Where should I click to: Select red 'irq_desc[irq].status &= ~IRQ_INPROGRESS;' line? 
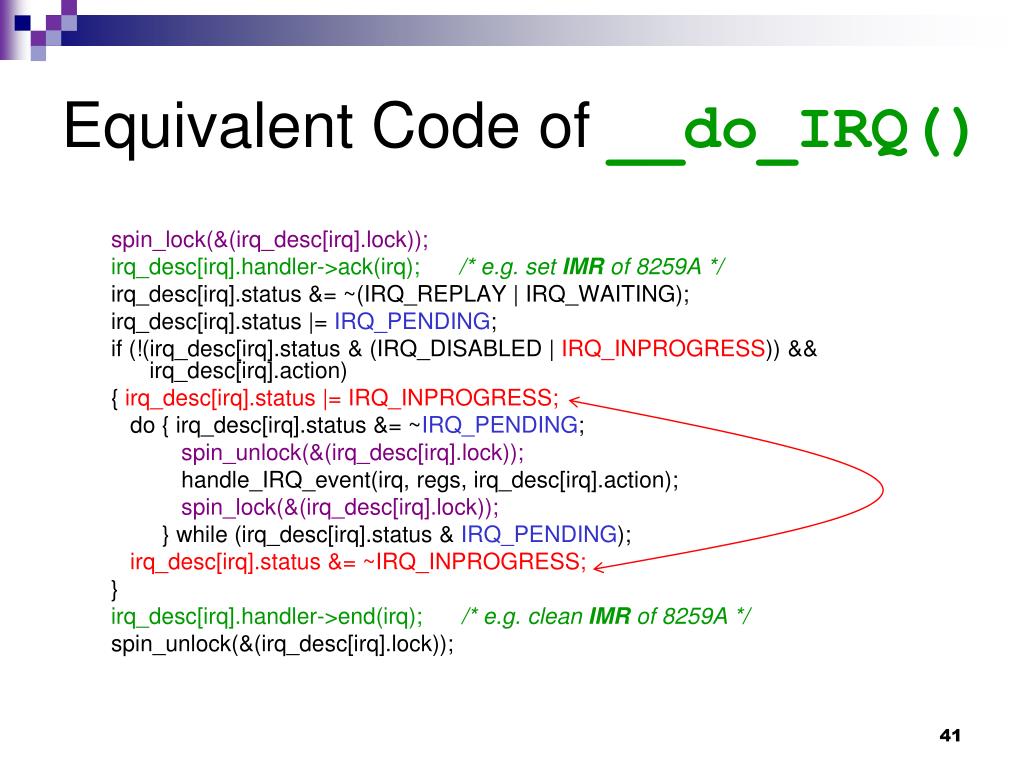tap(358, 562)
